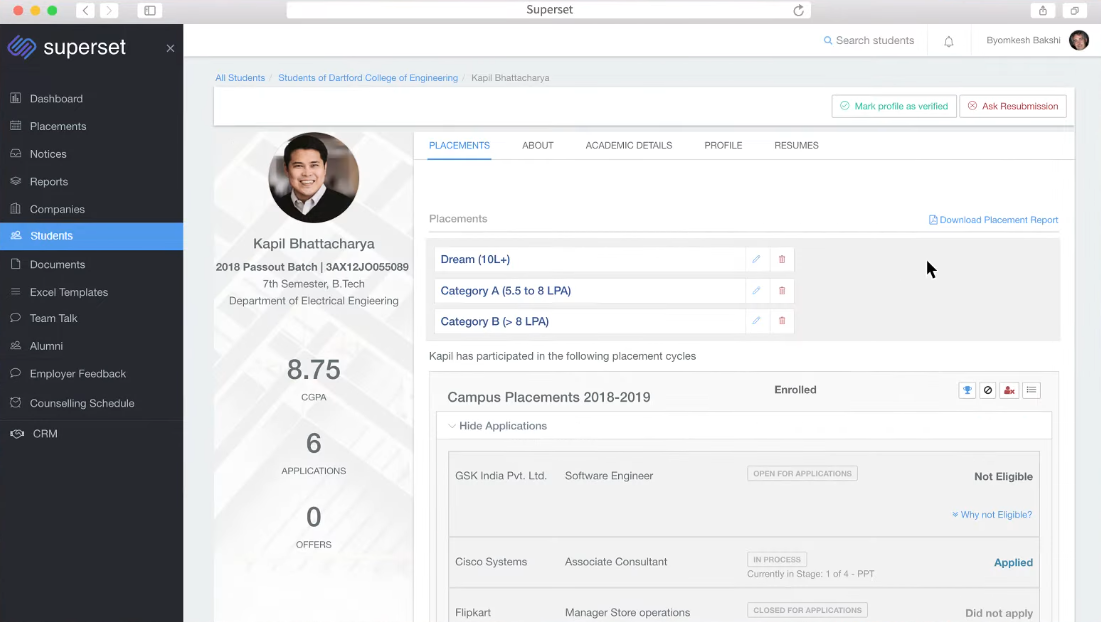
Task: Click the Superset logo icon
Action: pos(22,47)
